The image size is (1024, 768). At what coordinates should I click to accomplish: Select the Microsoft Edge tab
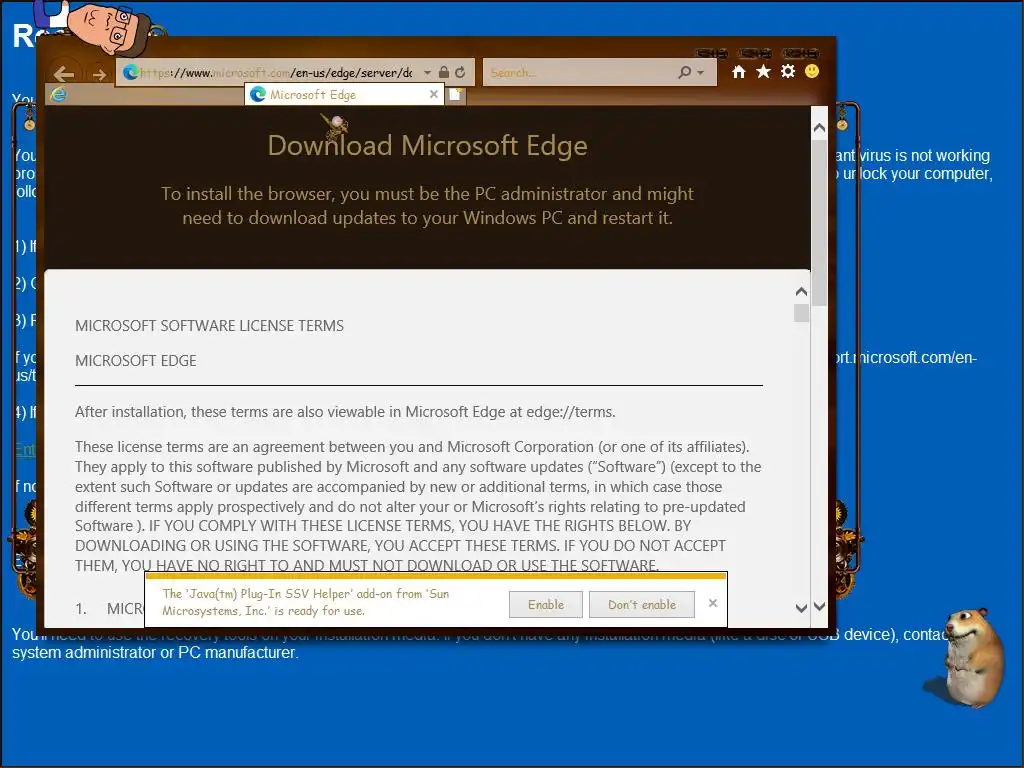(344, 95)
